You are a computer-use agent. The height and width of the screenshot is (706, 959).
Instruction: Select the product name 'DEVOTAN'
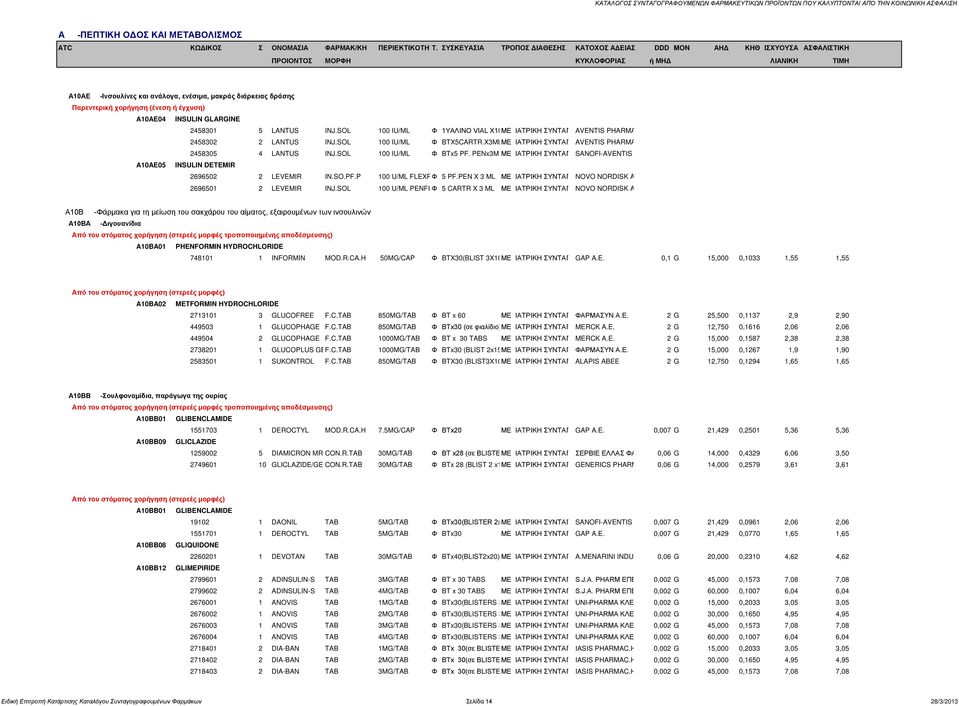287,557
